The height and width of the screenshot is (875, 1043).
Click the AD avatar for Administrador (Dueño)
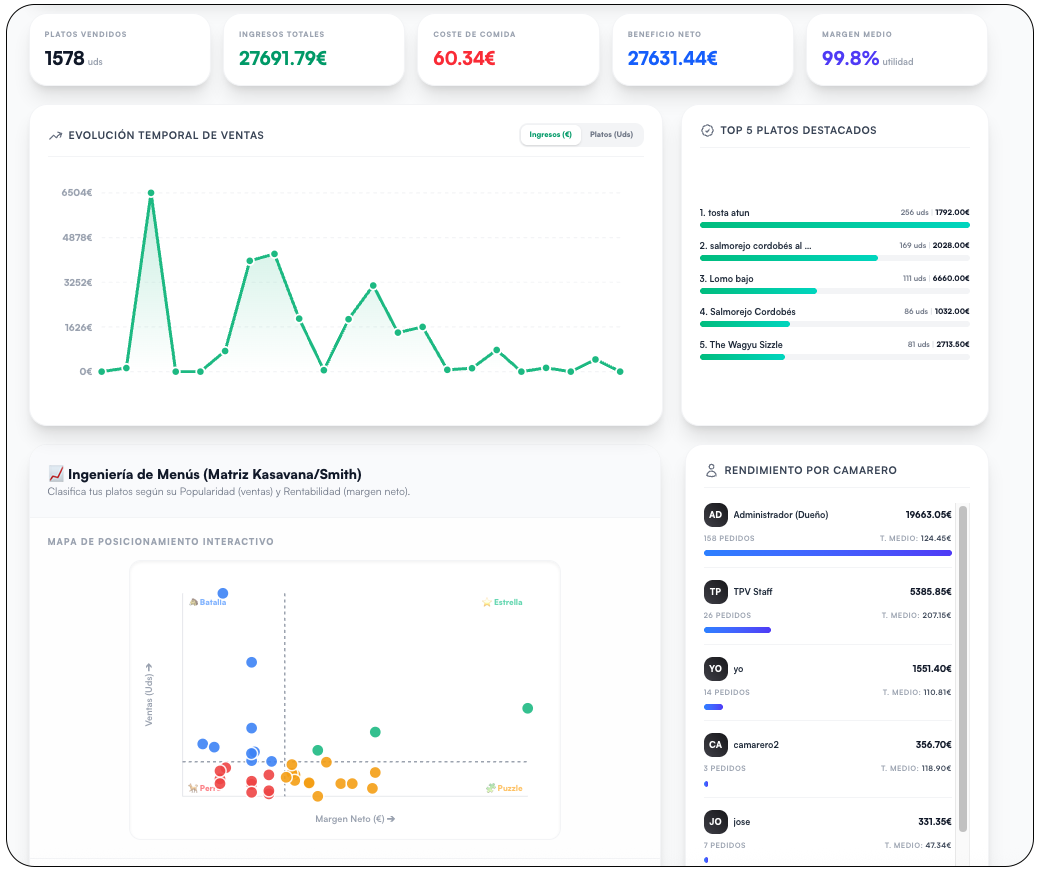point(715,515)
